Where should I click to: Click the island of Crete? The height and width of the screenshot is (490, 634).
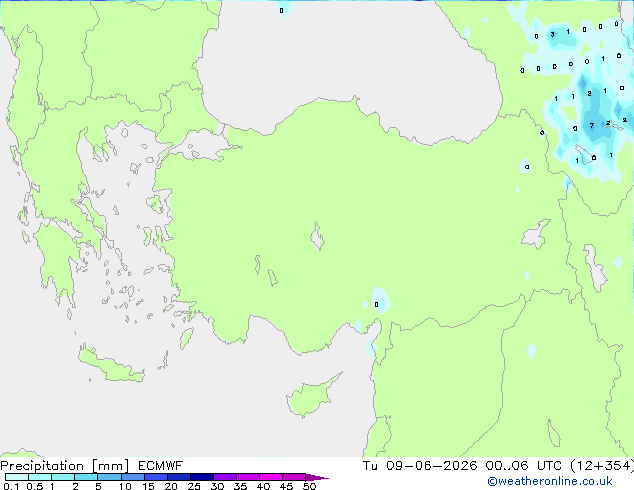[x=111, y=365]
